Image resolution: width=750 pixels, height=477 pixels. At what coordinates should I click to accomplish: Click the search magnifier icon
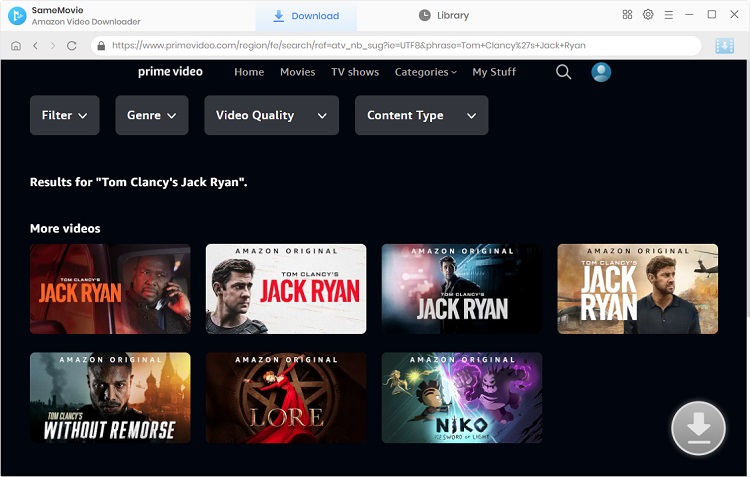click(x=563, y=72)
